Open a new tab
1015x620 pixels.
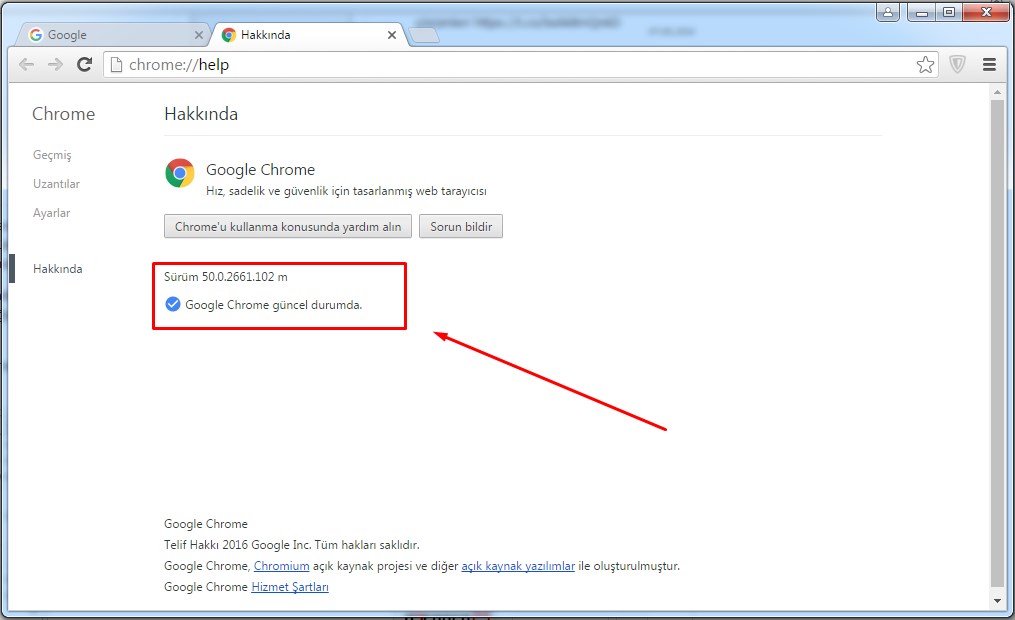click(x=424, y=36)
